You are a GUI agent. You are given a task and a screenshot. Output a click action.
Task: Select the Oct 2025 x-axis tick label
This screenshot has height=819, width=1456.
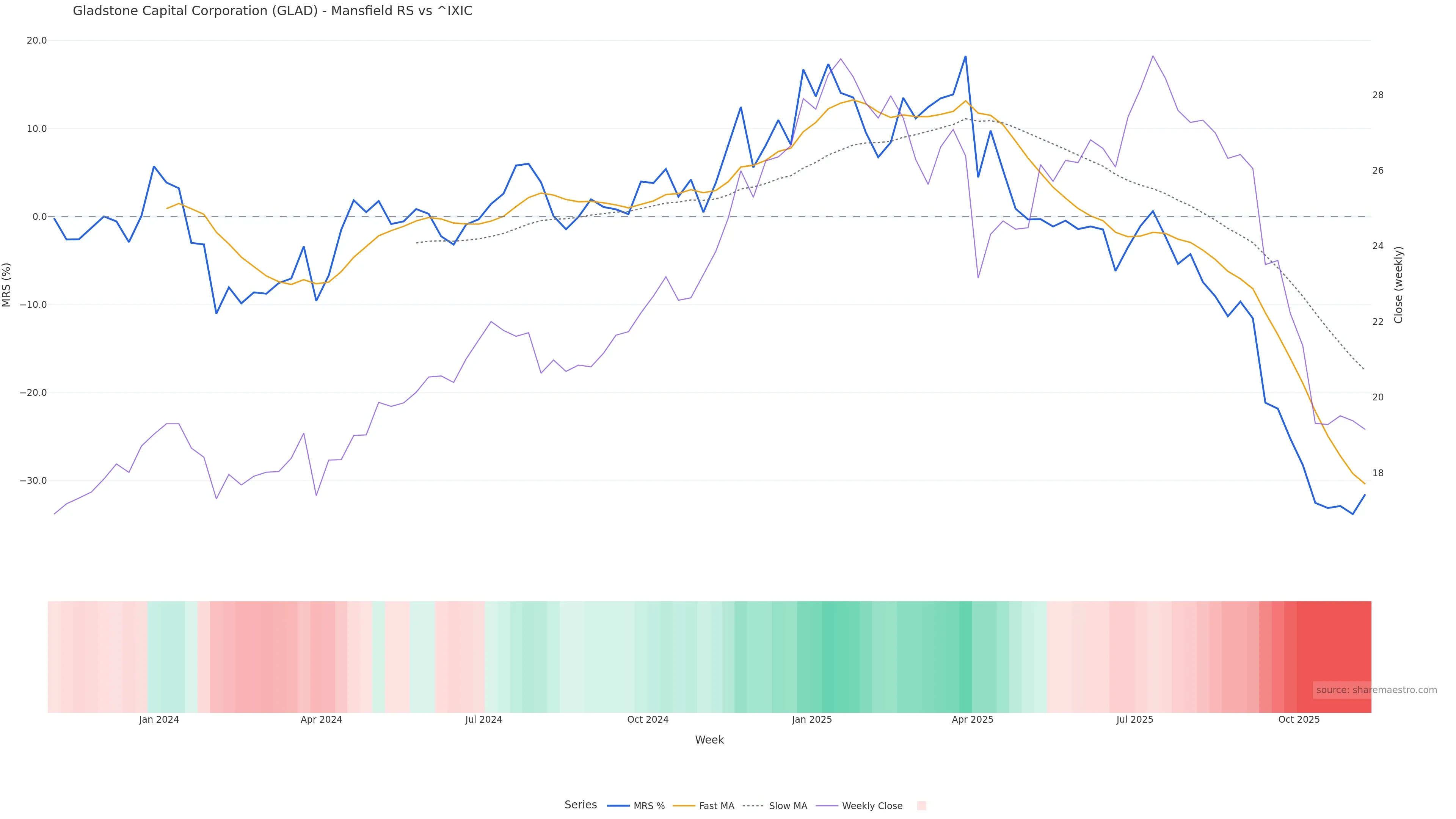[1299, 720]
